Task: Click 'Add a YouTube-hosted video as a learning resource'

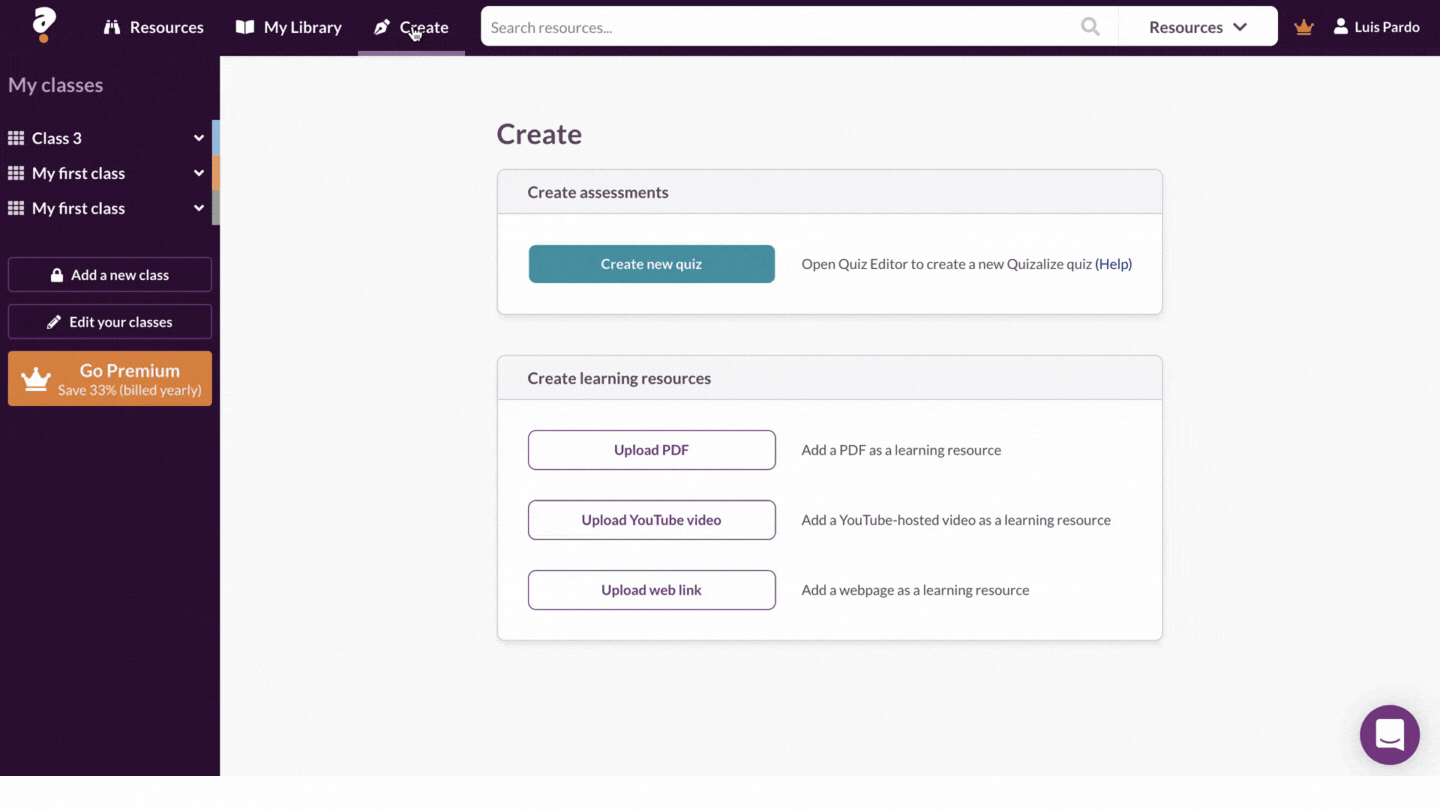Action: (x=956, y=520)
